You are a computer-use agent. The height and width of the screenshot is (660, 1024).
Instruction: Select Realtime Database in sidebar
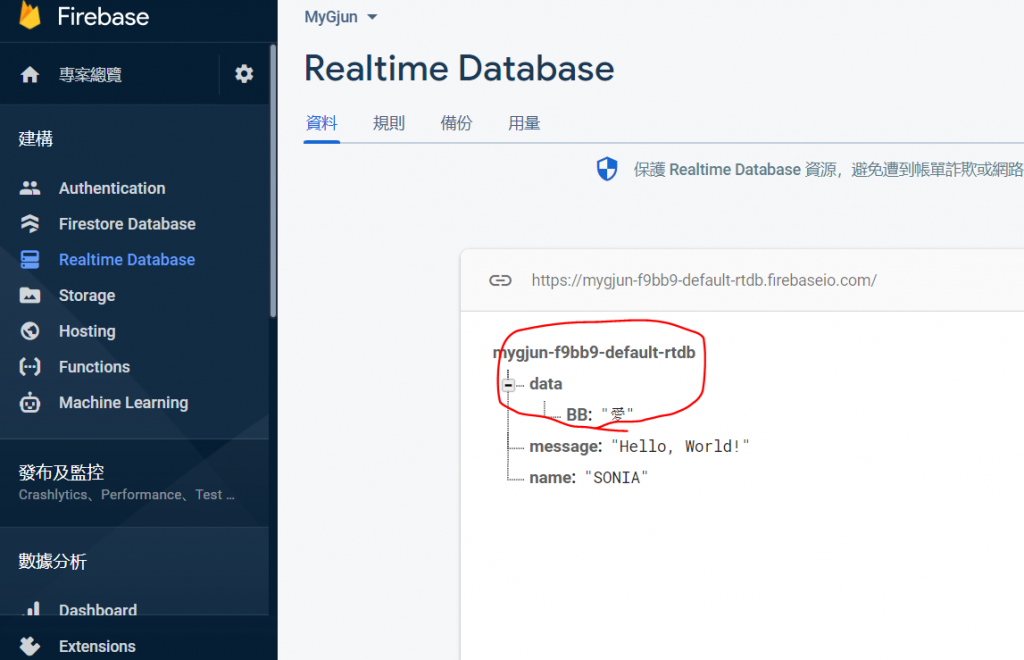127,260
